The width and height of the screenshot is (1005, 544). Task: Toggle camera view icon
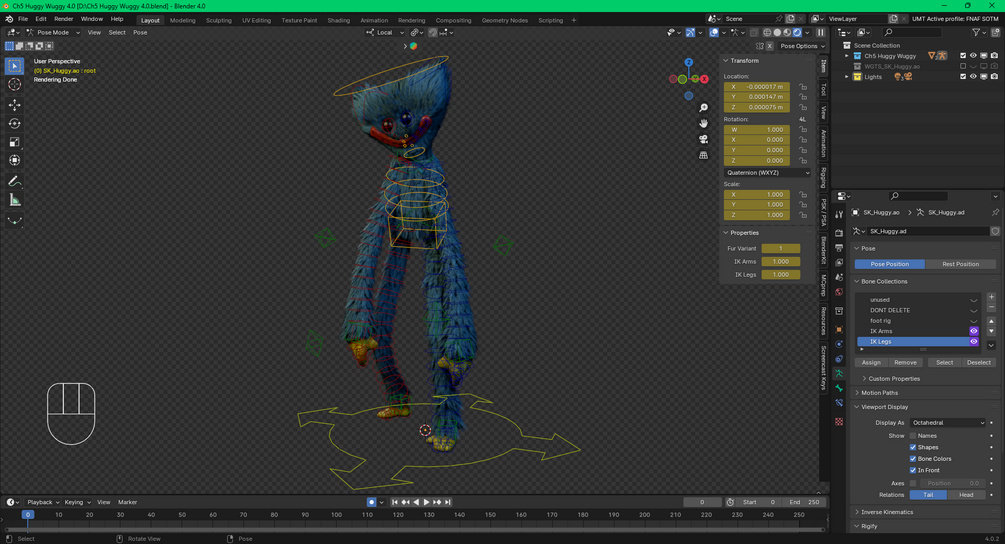click(703, 139)
